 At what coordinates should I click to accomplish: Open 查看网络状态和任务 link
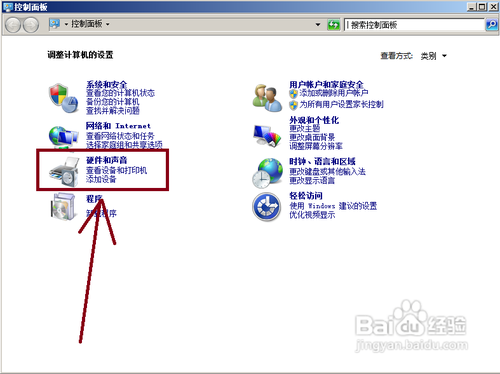120,136
